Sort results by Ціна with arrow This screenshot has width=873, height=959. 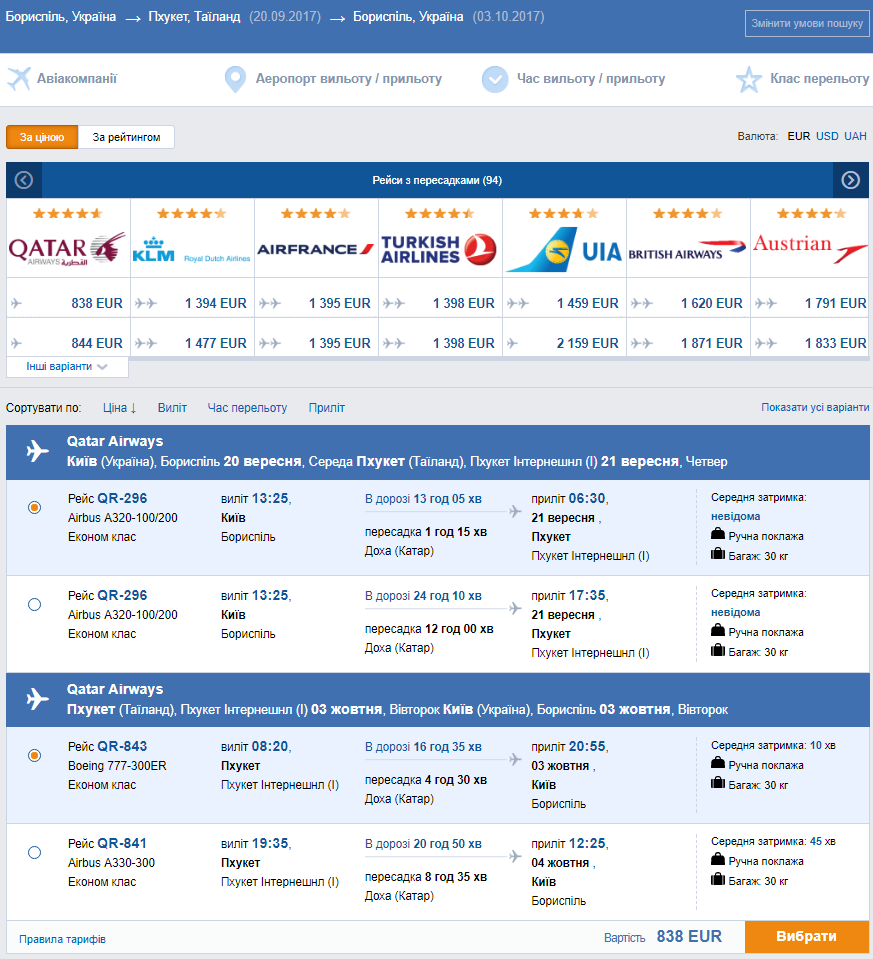tap(119, 407)
